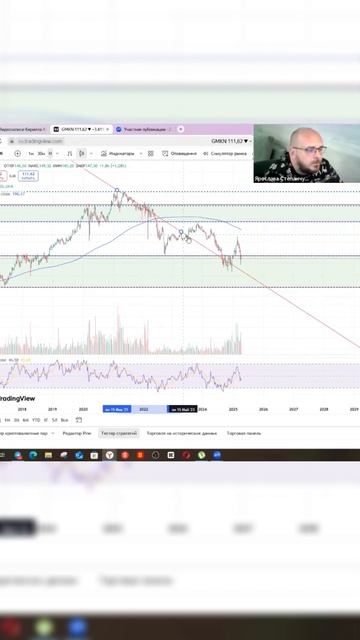Switch to the GMKN 111,62 browser tab
The width and height of the screenshot is (360, 640).
[x=81, y=129]
